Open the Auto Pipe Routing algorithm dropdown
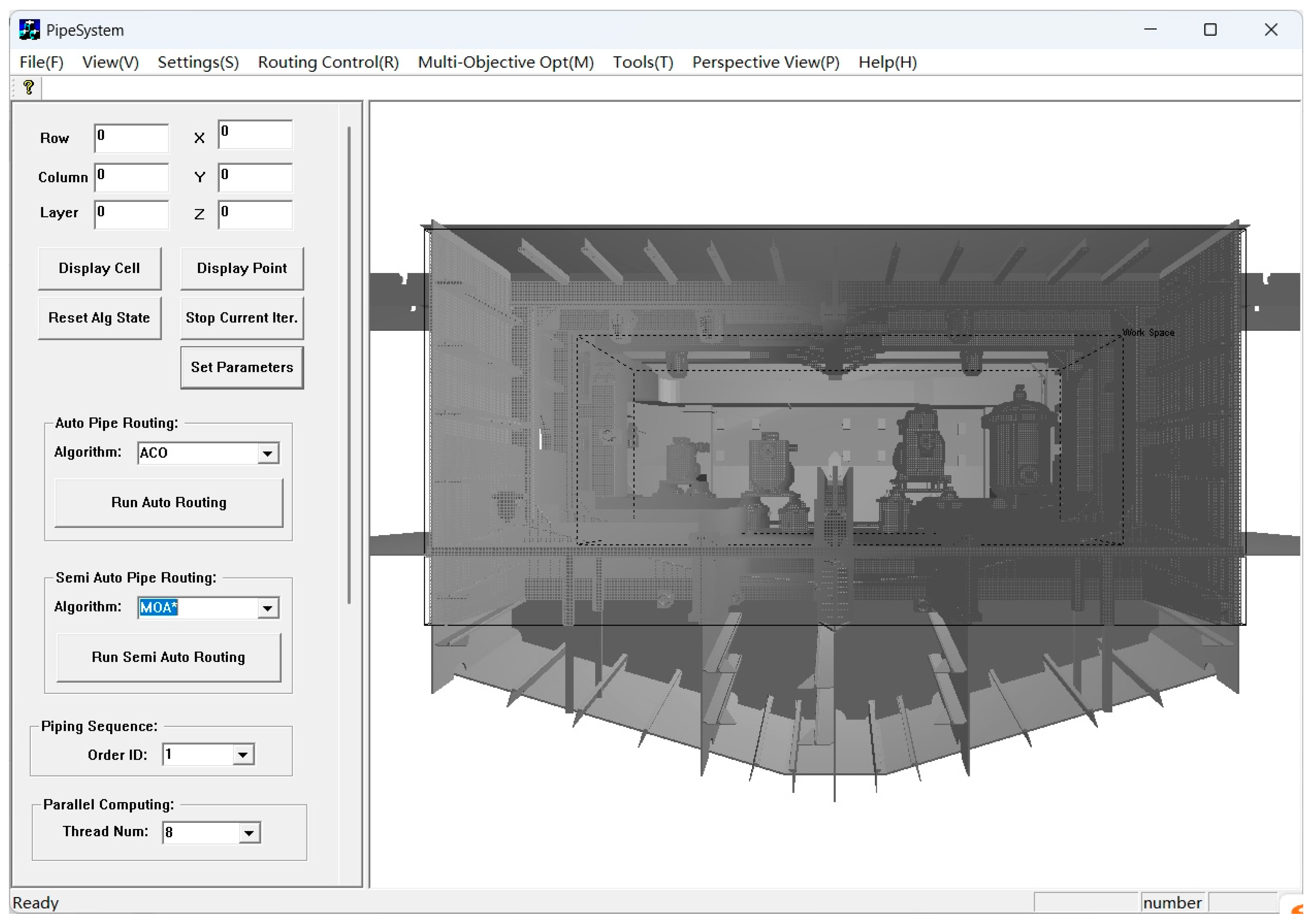 pos(267,453)
